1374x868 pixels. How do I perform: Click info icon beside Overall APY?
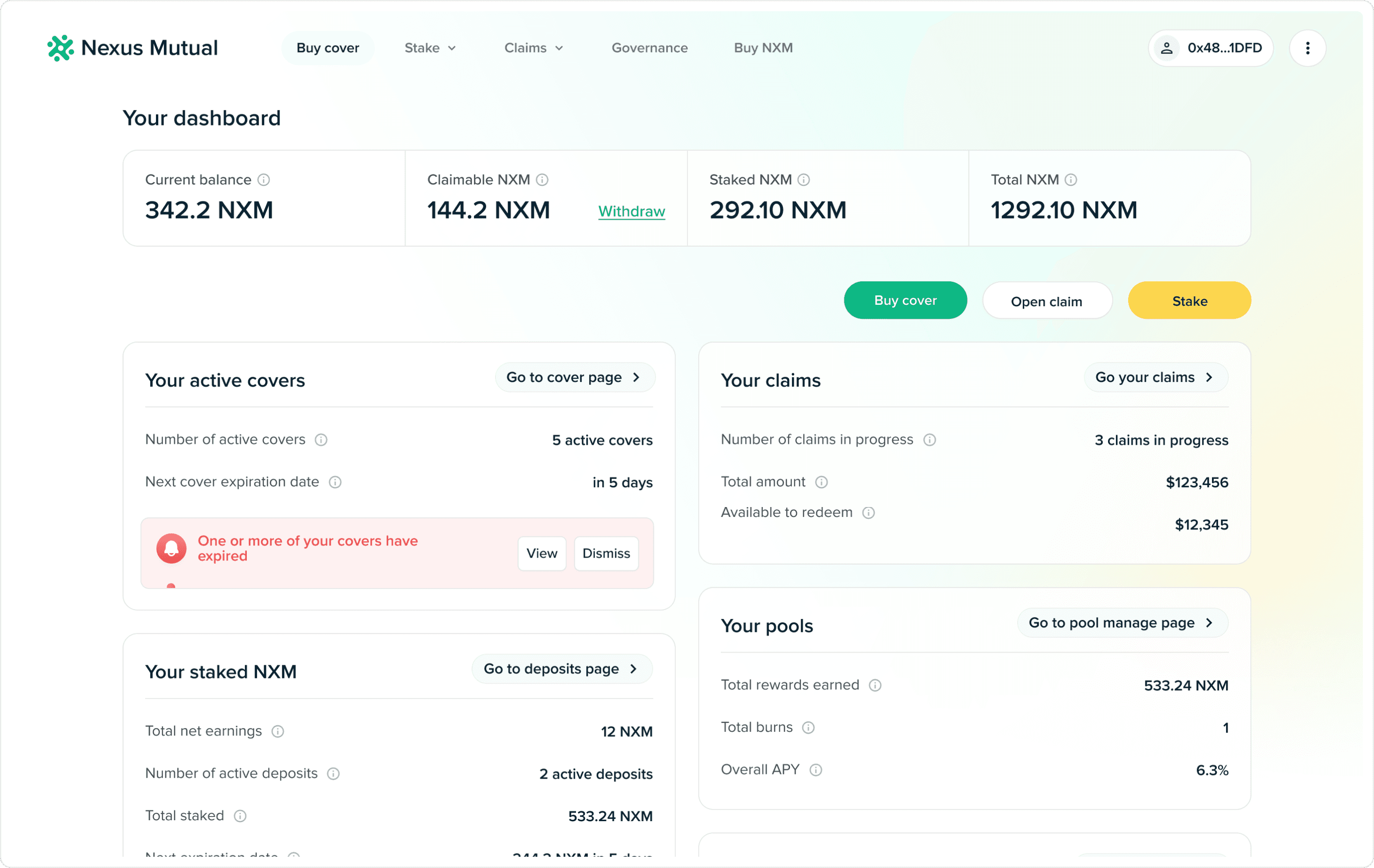tap(815, 770)
